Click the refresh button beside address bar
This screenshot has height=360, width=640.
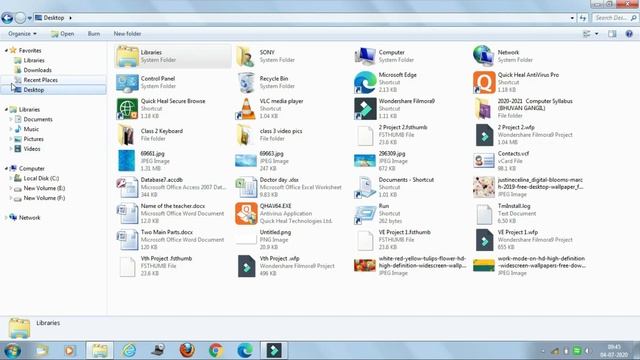582,18
